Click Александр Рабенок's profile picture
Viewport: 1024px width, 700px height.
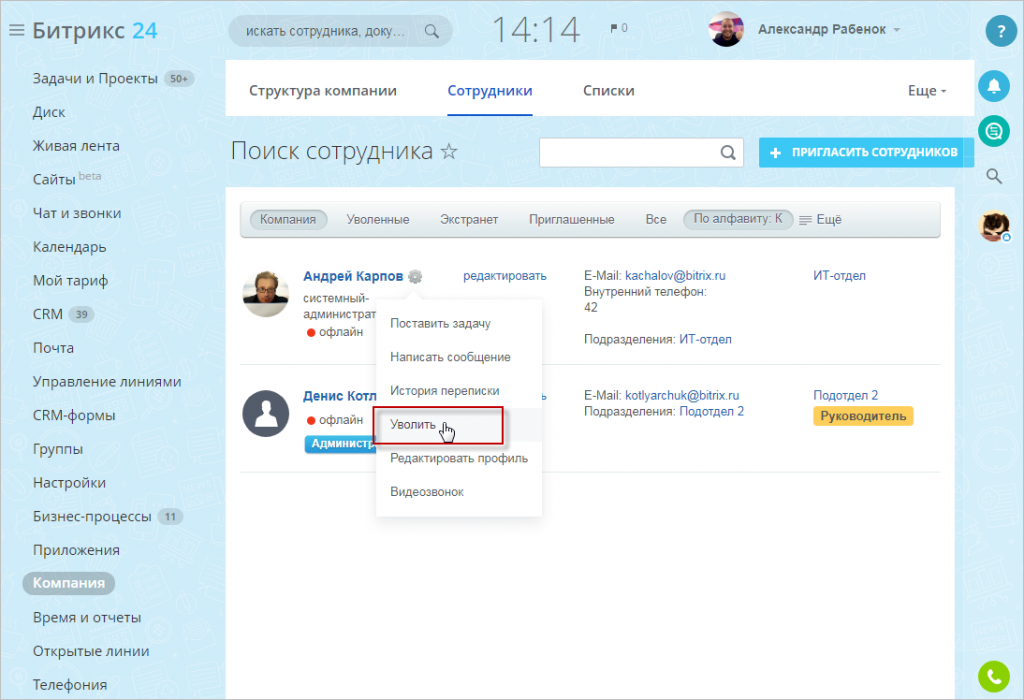[x=726, y=29]
